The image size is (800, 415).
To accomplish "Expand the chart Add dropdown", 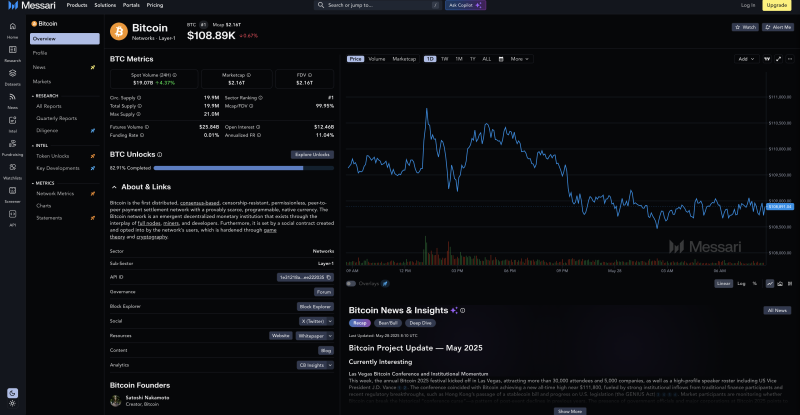I will pyautogui.click(x=746, y=59).
